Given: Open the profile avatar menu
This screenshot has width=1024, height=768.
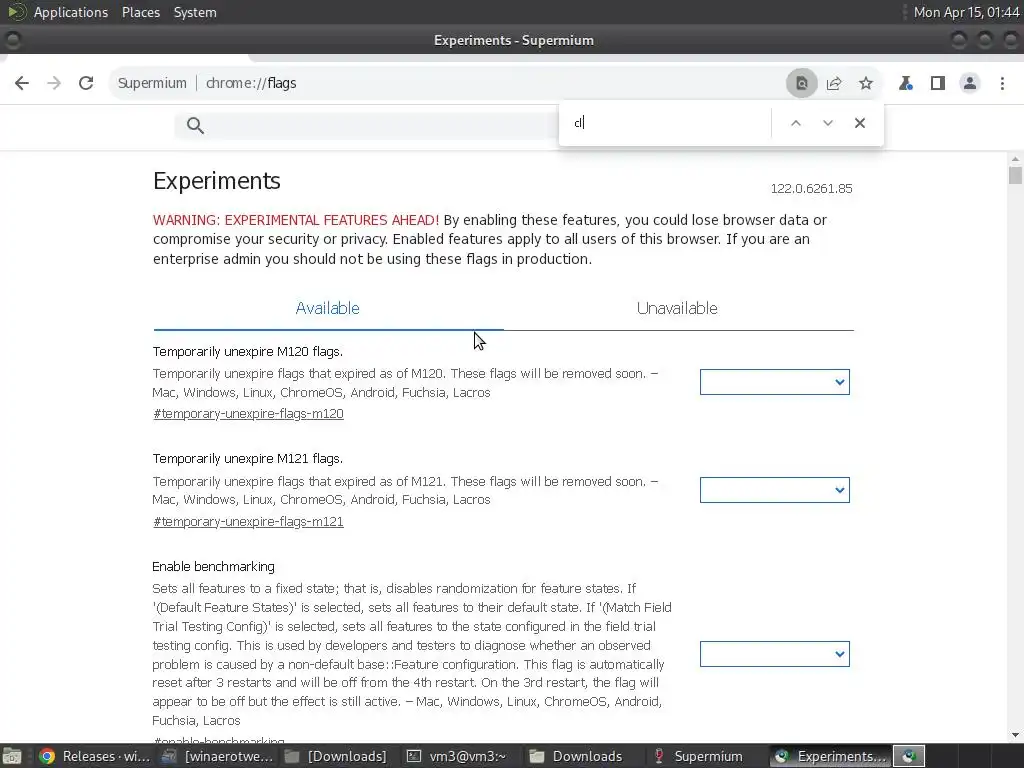Looking at the screenshot, I should point(970,83).
